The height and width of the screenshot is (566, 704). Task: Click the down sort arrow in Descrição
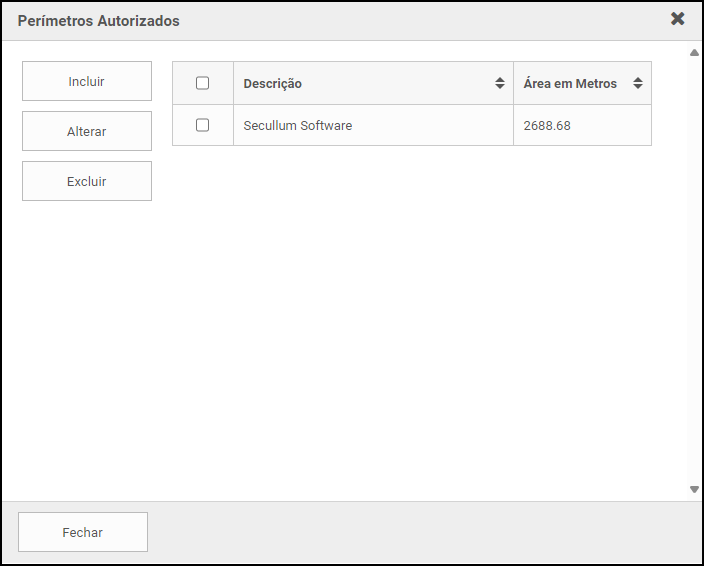[500, 88]
